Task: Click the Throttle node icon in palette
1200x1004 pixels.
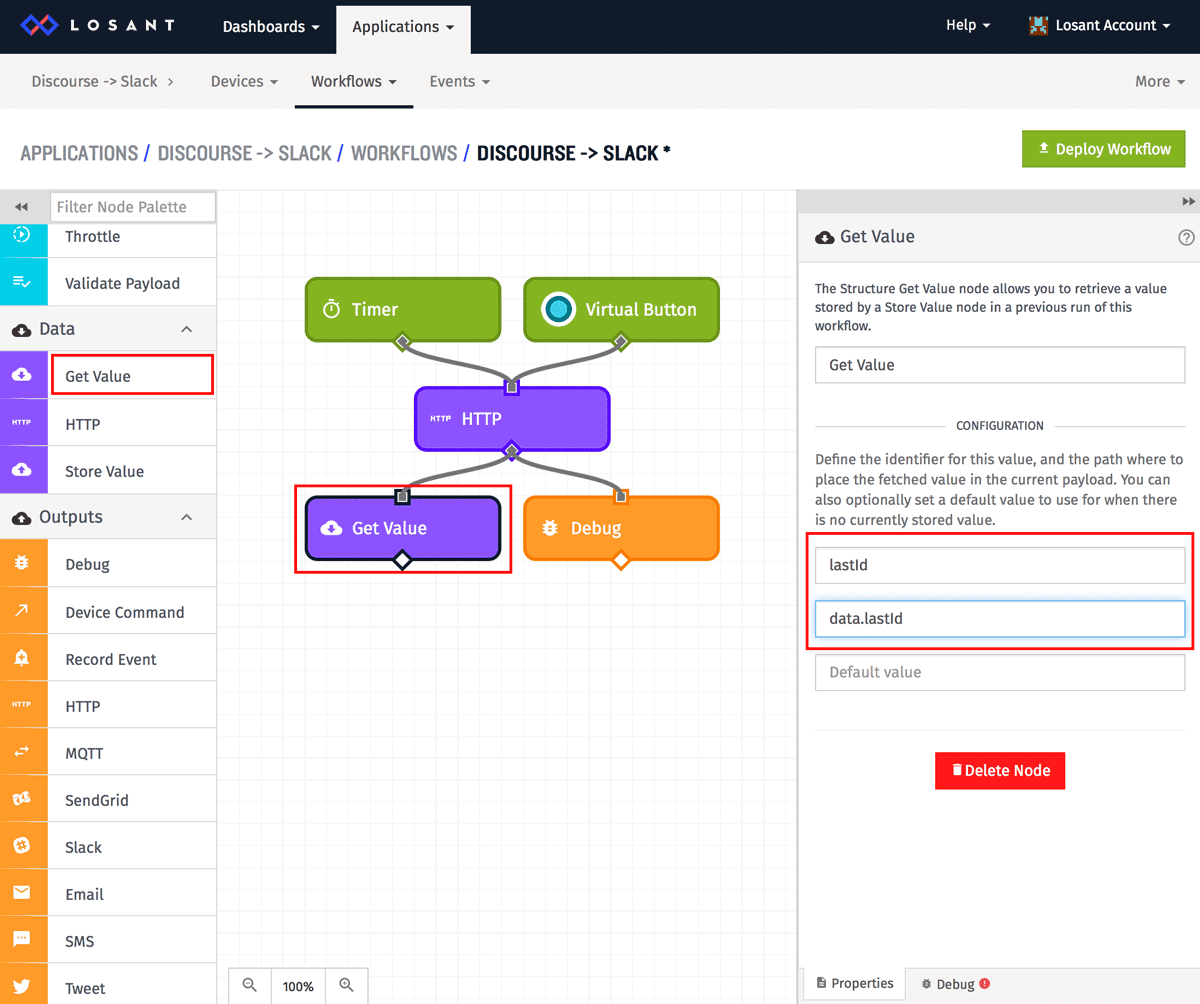Action: pos(23,236)
